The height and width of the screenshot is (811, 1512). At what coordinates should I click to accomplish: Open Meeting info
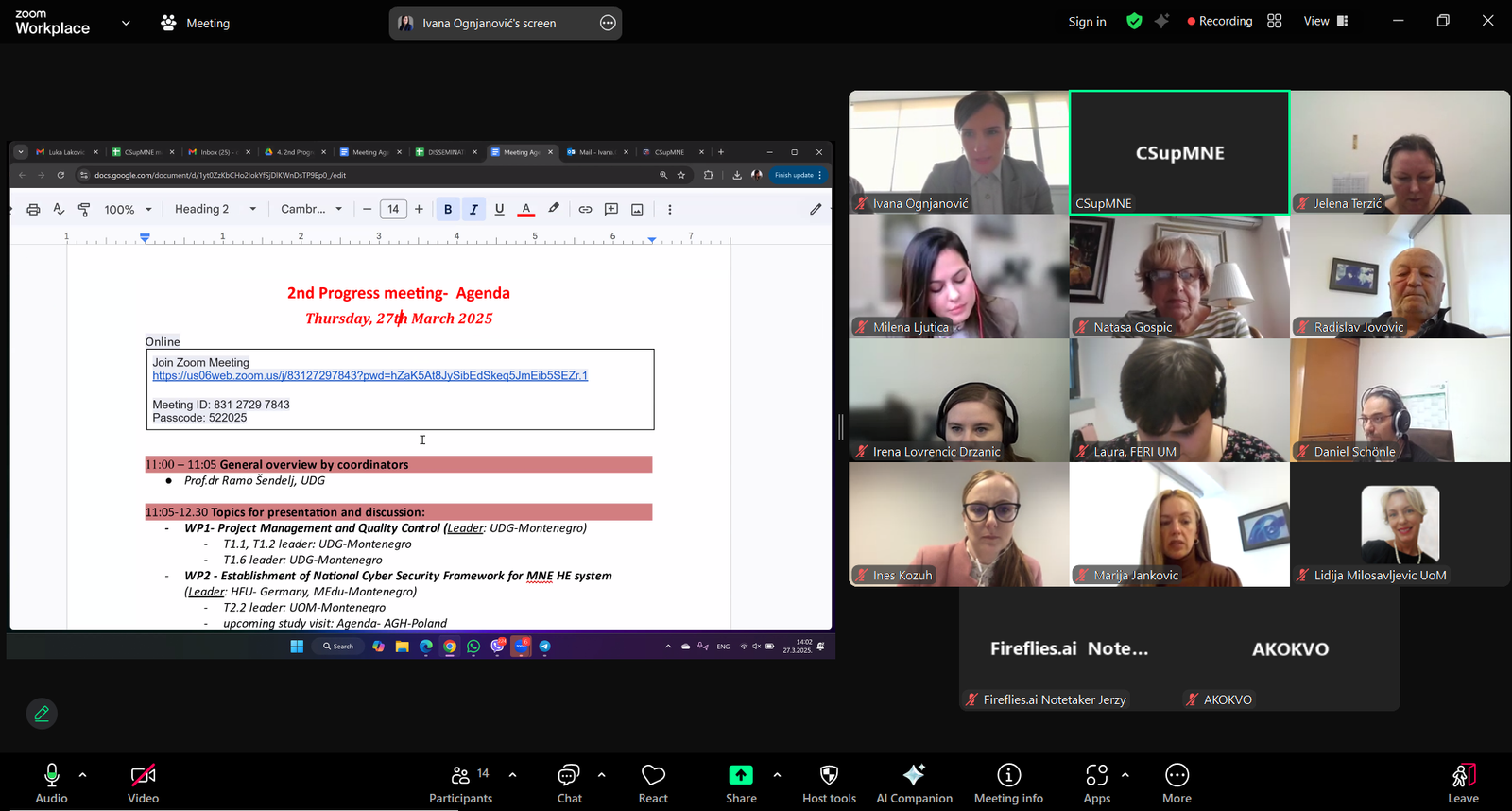1008,784
